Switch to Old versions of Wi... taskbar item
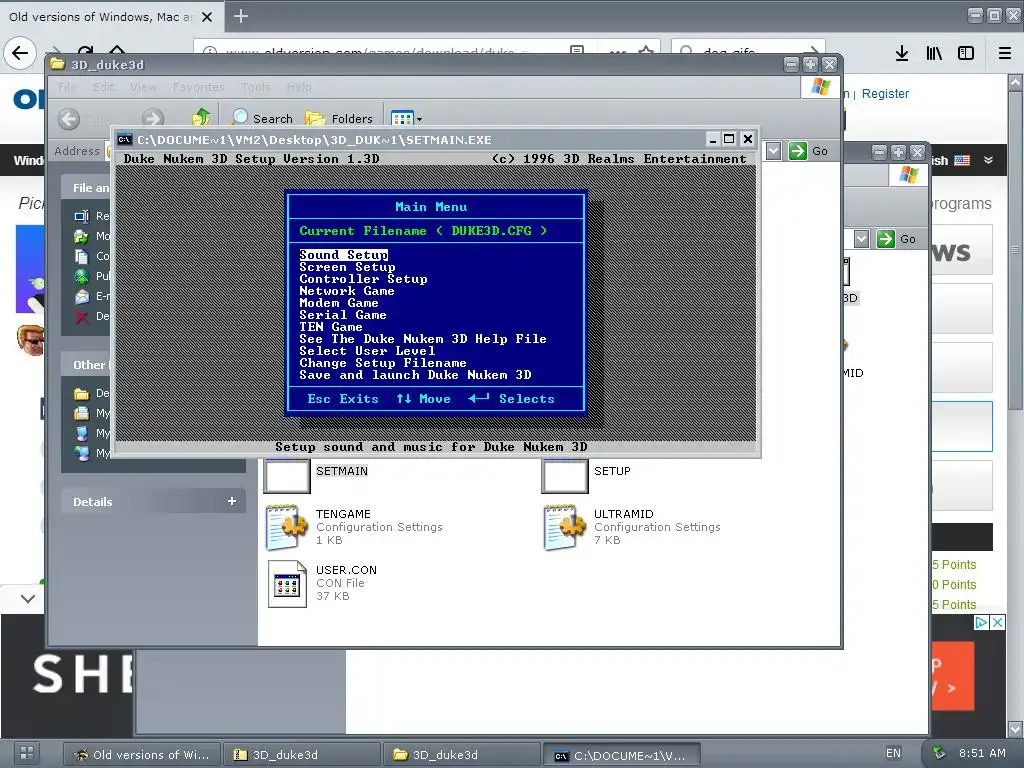1024x768 pixels. [142, 755]
